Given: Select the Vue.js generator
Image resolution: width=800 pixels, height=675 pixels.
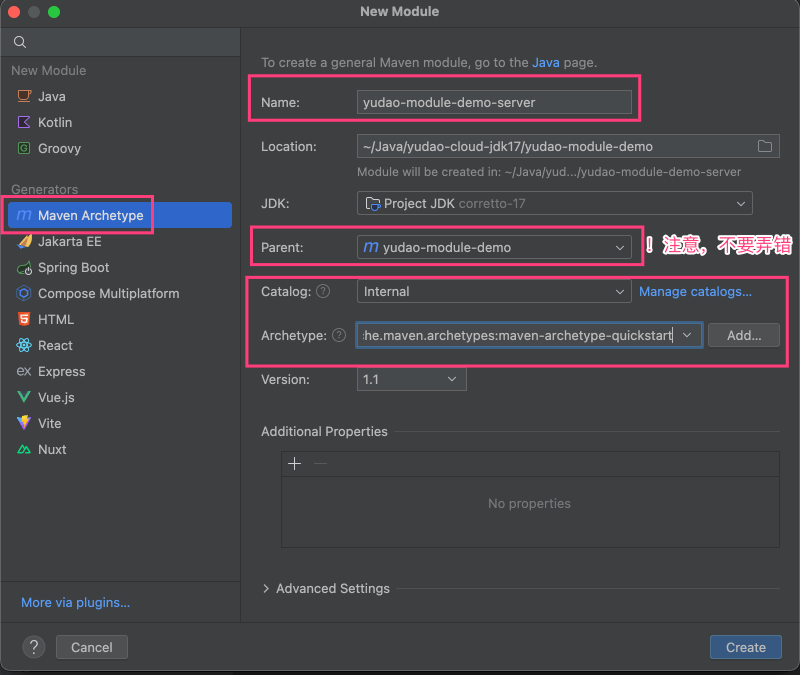Looking at the screenshot, I should [x=56, y=397].
